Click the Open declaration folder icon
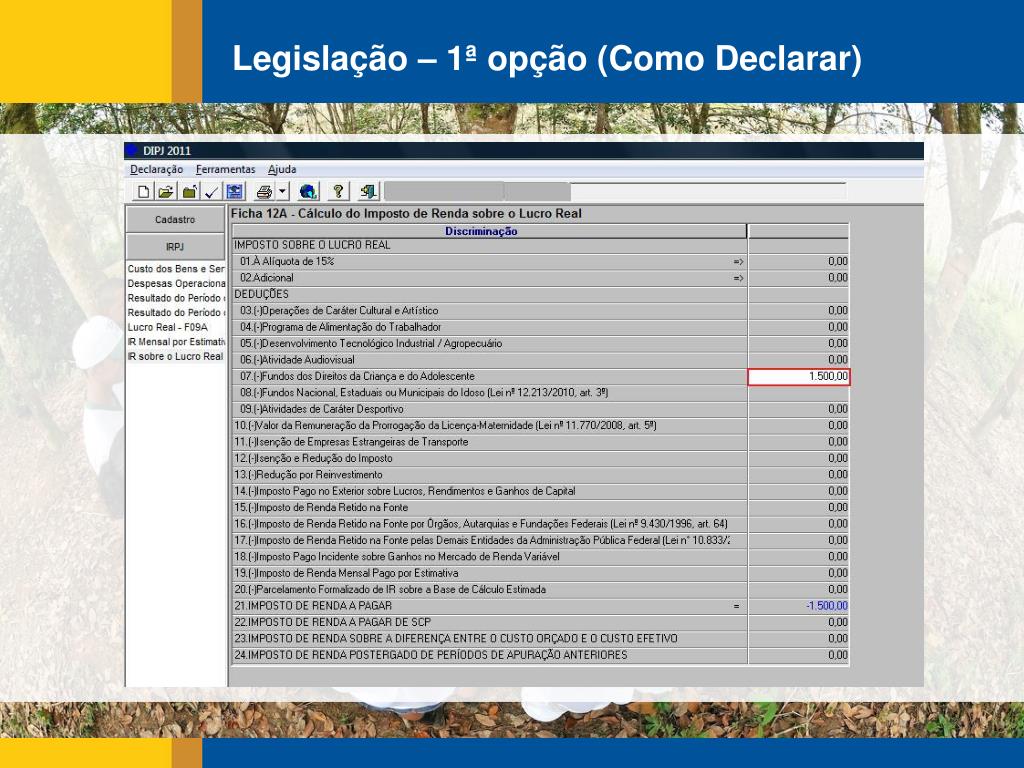1024x768 pixels. [166, 191]
